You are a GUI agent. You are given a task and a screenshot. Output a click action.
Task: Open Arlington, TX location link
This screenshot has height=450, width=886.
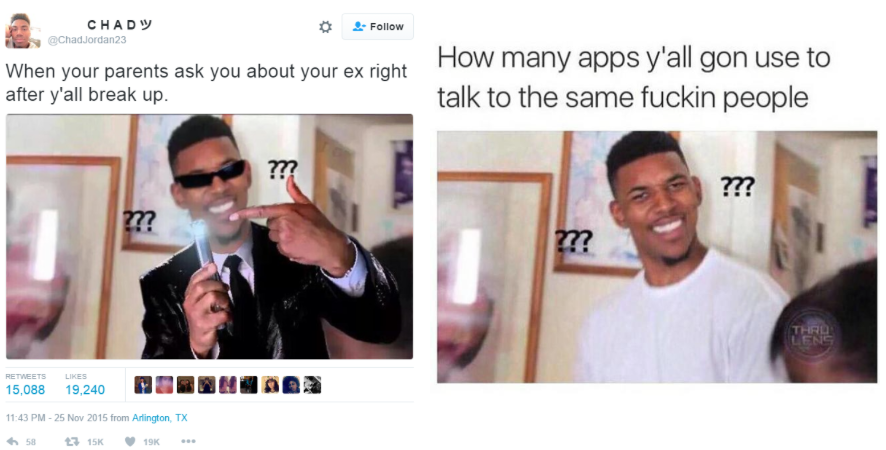point(159,418)
